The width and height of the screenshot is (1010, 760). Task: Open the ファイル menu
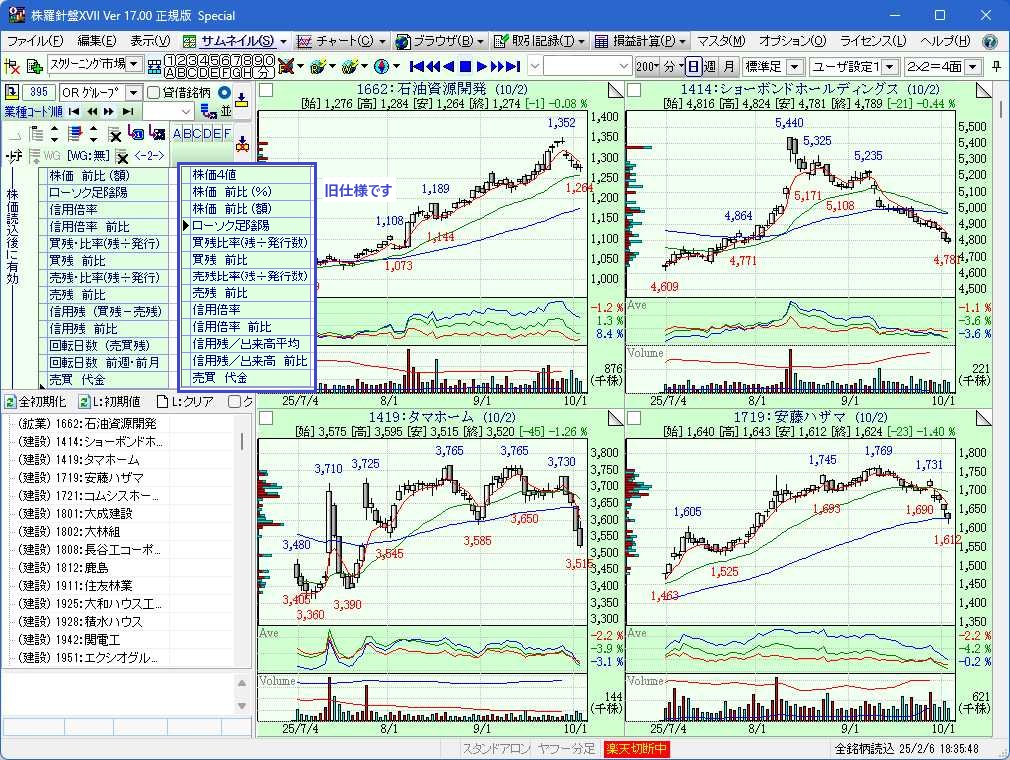pyautogui.click(x=34, y=41)
